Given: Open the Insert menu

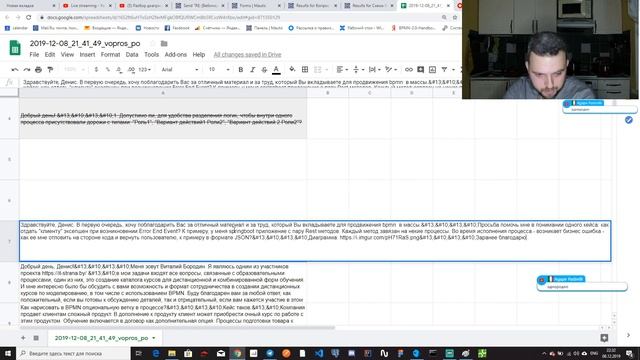Looking at the screenshot, I should tap(87, 55).
